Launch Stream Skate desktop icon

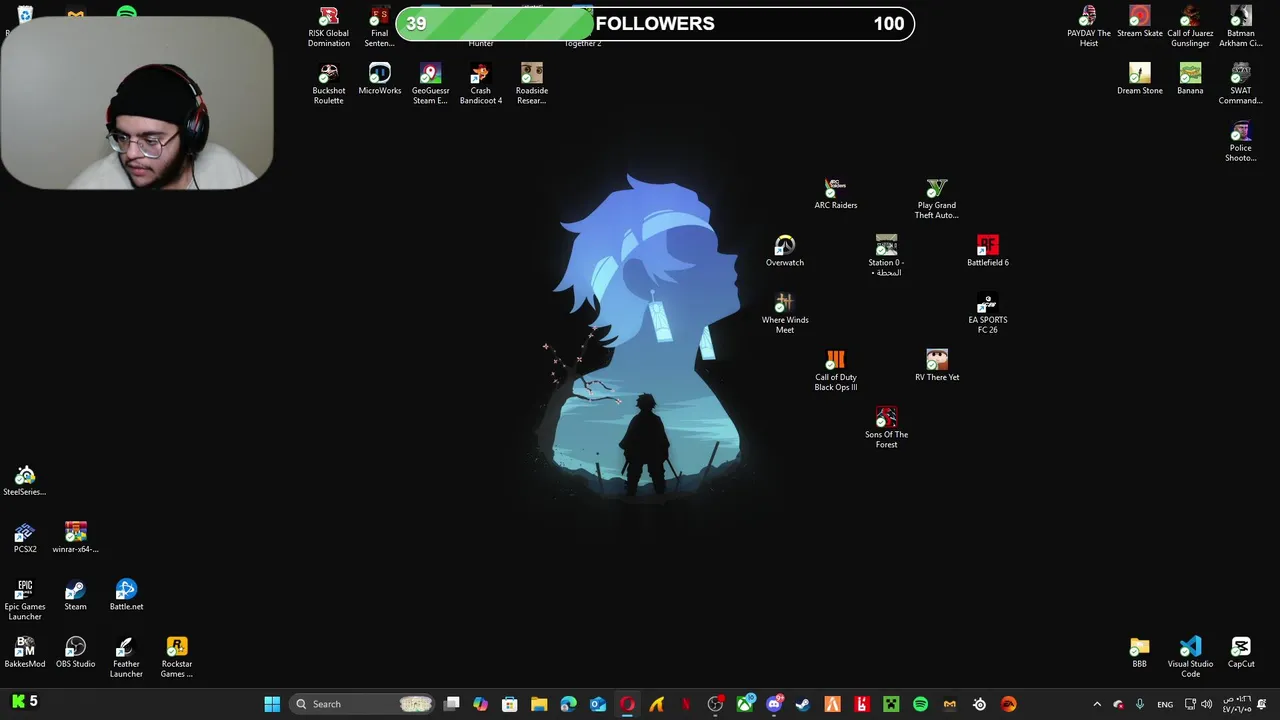point(1139,22)
